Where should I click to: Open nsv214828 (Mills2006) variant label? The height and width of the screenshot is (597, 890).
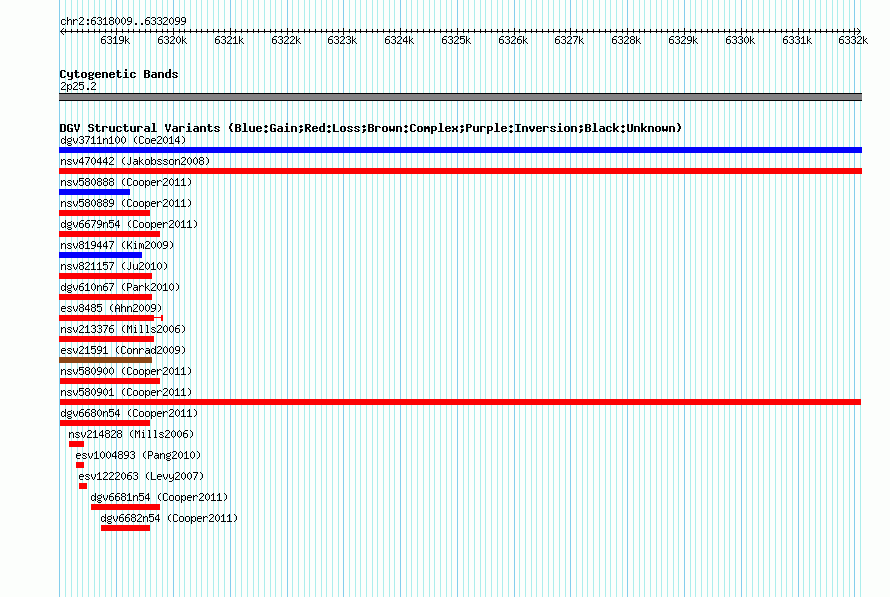click(131, 434)
